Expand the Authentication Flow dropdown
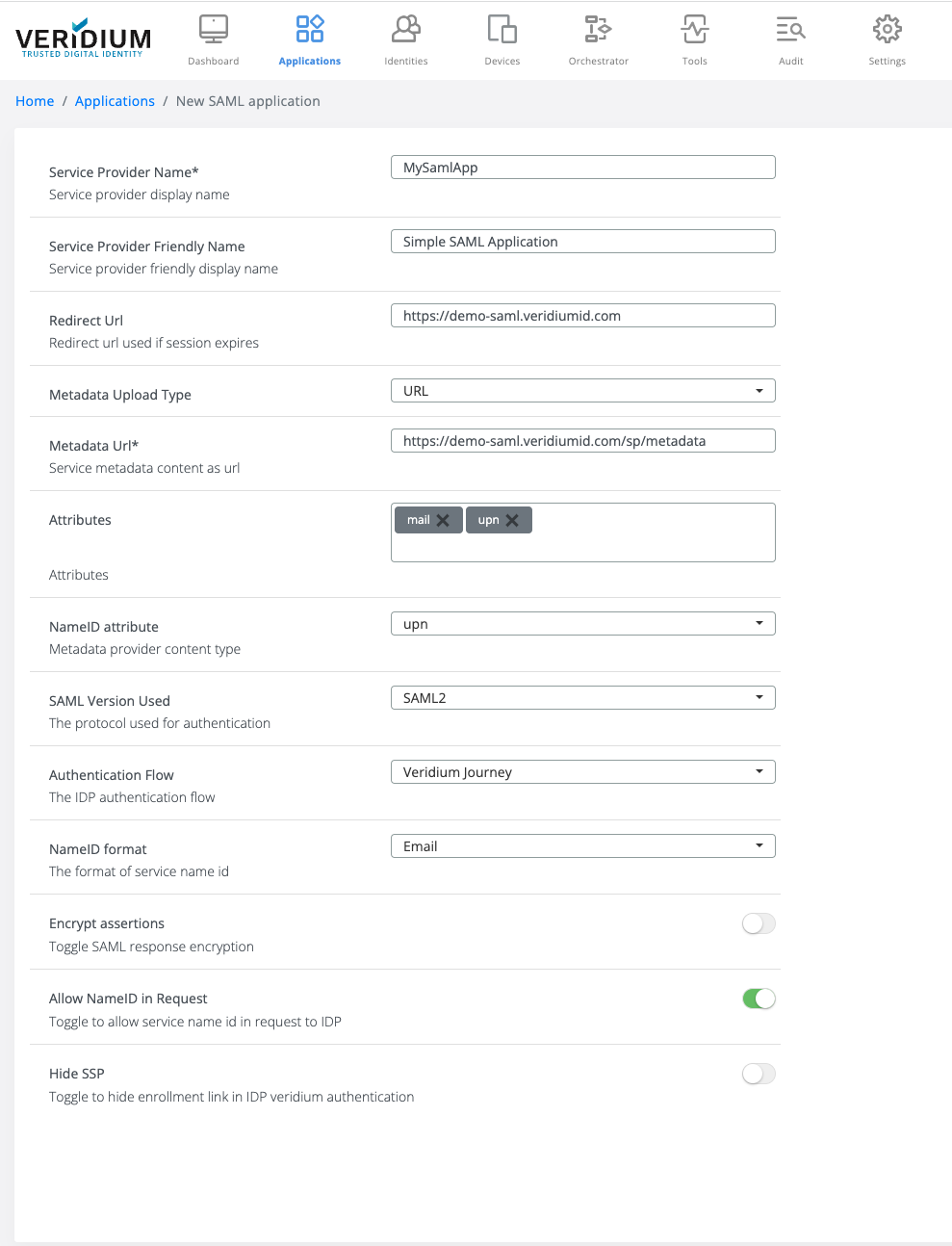 coord(582,772)
